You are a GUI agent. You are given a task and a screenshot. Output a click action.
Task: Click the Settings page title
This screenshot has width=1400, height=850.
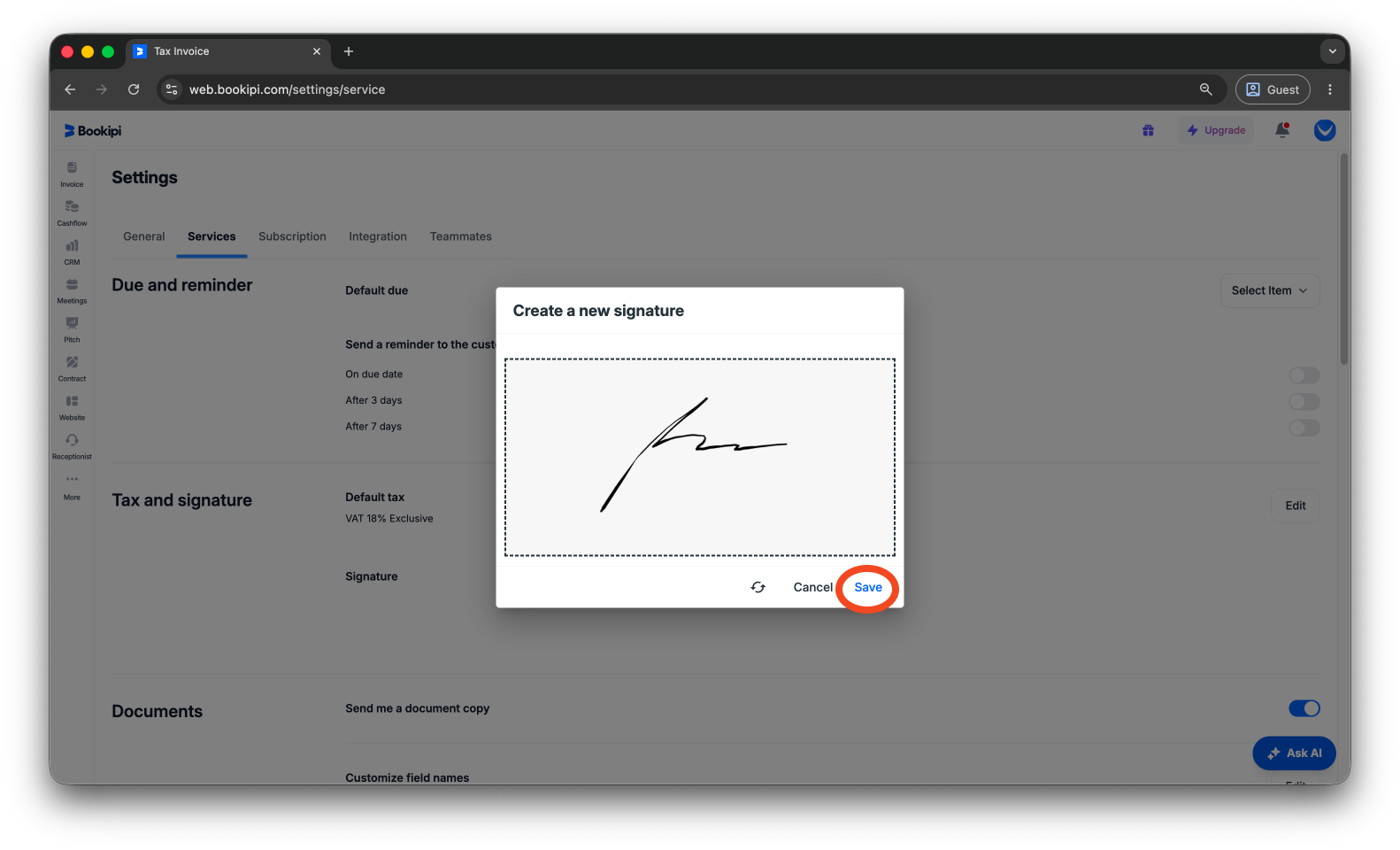click(145, 177)
